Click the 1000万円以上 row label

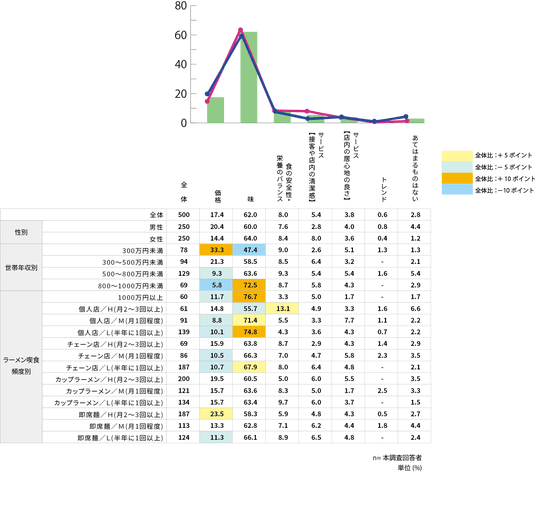pyautogui.click(x=140, y=297)
